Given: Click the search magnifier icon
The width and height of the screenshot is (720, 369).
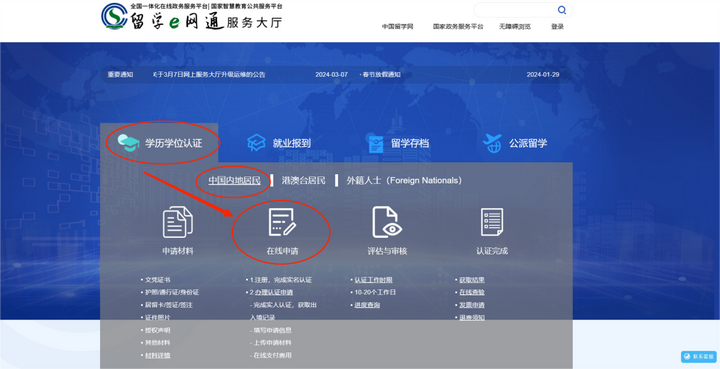Looking at the screenshot, I should pyautogui.click(x=562, y=10).
